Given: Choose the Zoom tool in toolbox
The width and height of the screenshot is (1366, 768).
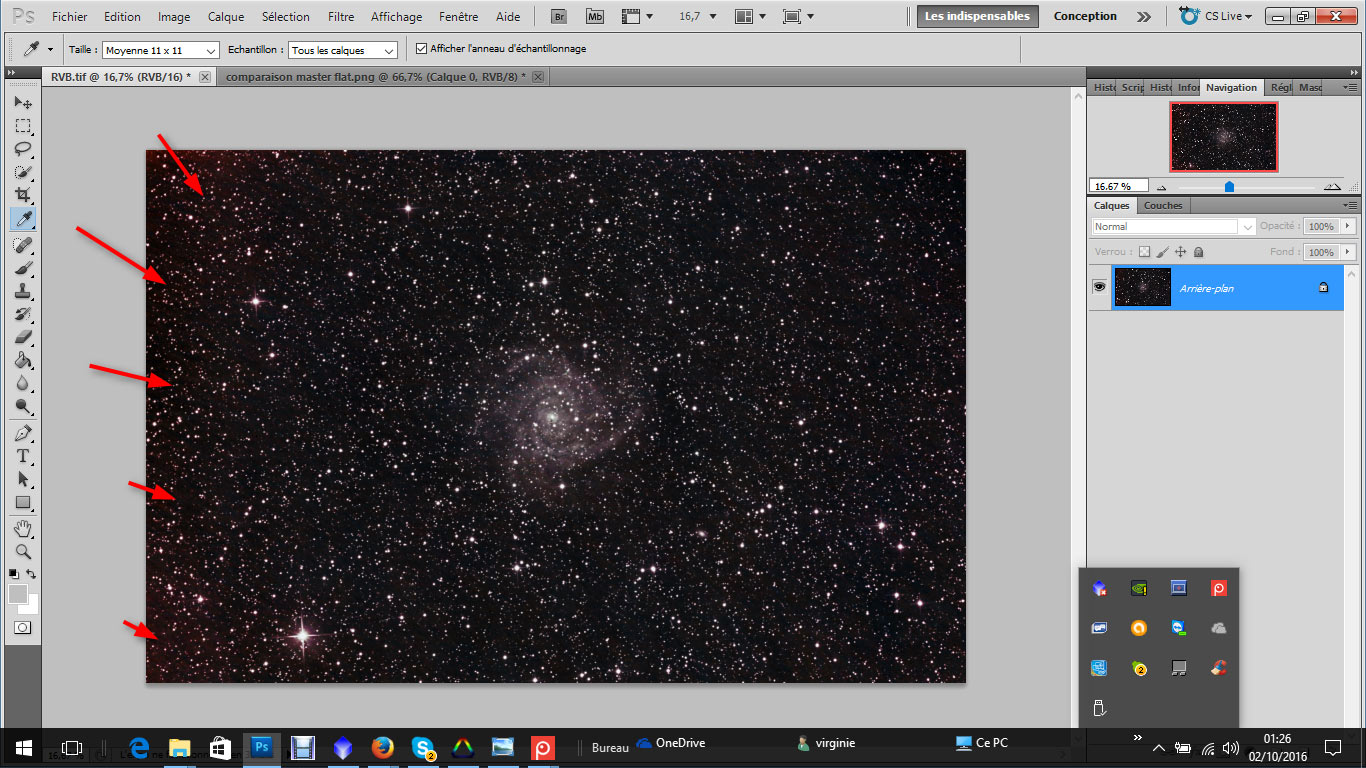Looking at the screenshot, I should [x=22, y=551].
